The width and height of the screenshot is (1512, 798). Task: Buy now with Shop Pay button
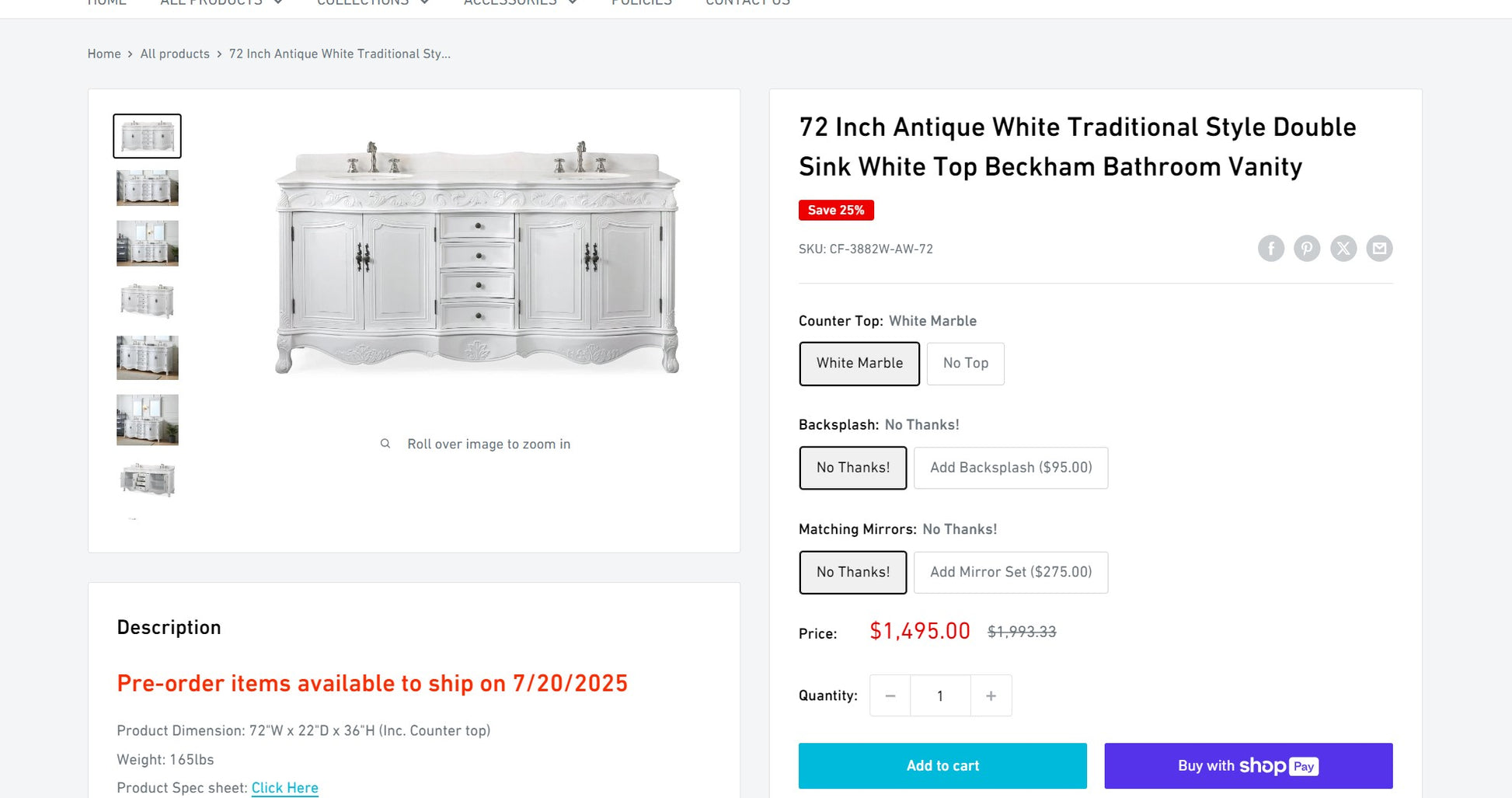(1248, 766)
